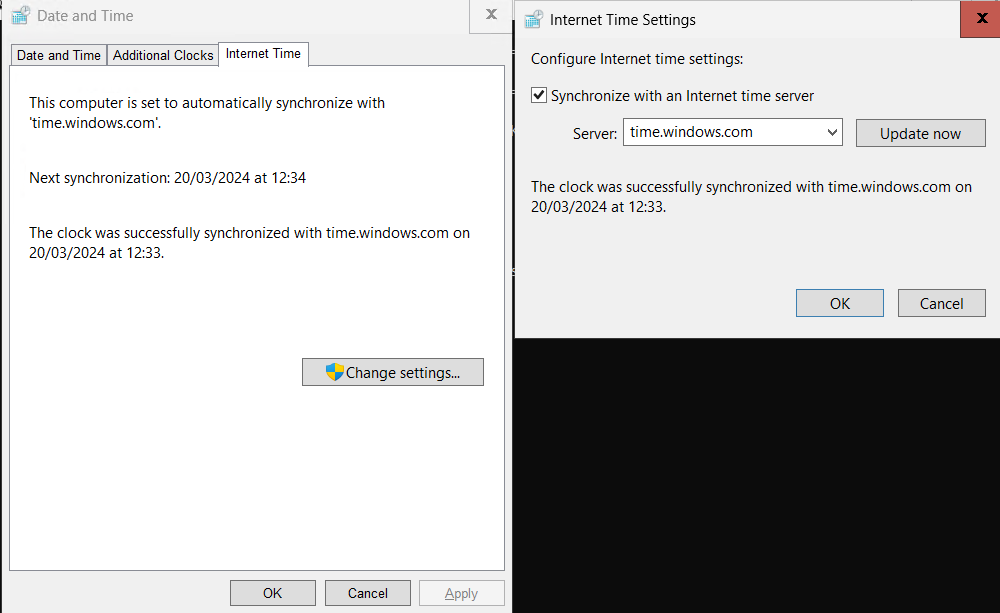The image size is (1000, 613).
Task: Switch to the Date and Time tab
Action: [57, 55]
